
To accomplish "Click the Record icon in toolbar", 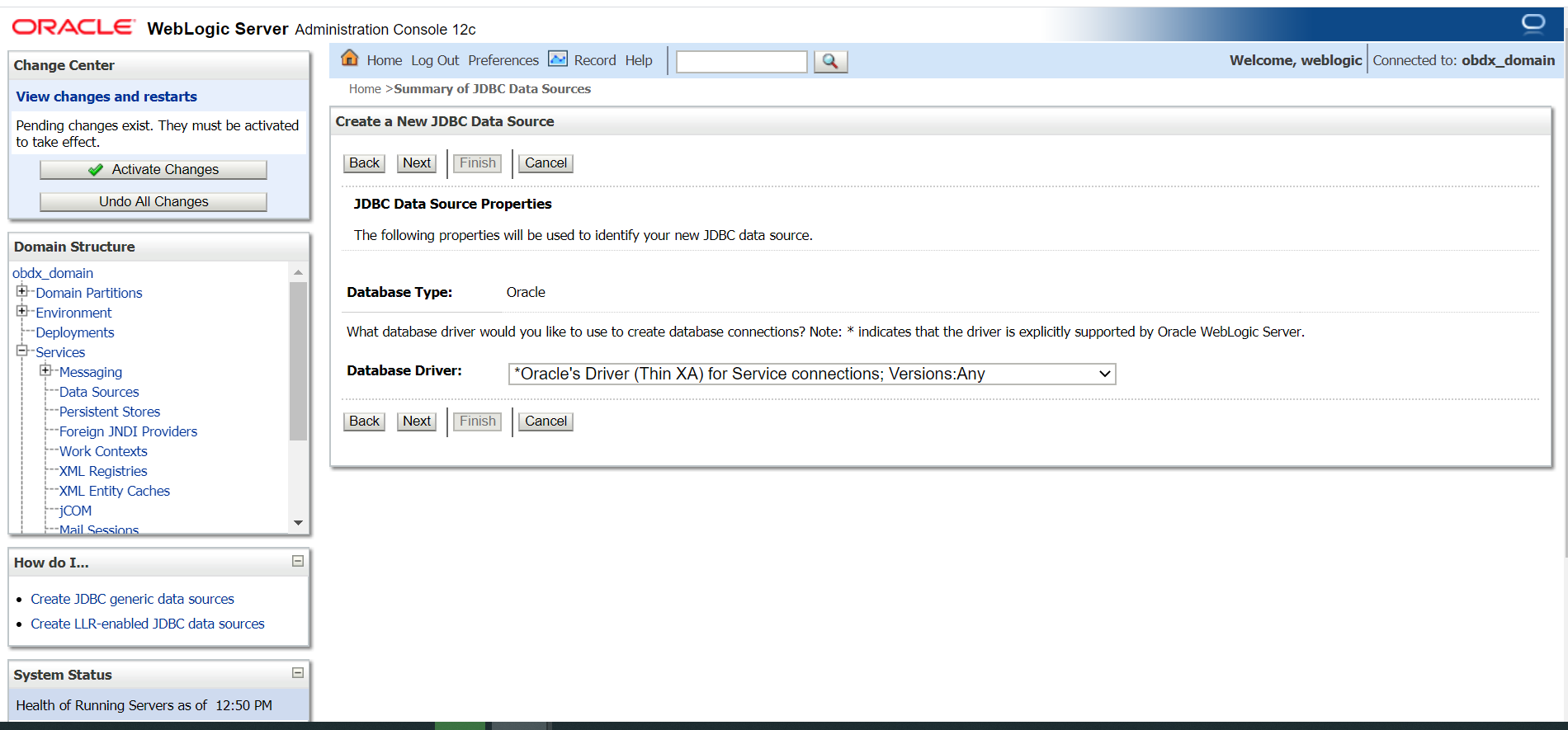I will pyautogui.click(x=558, y=59).
